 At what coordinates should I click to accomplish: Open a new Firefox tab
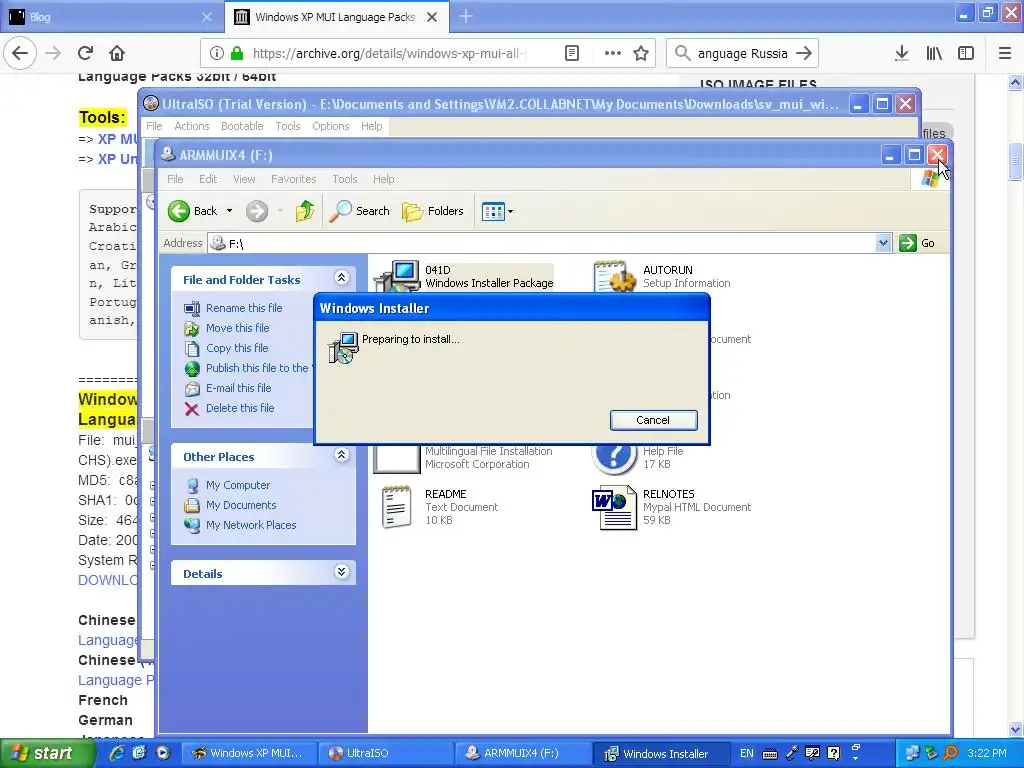click(466, 16)
